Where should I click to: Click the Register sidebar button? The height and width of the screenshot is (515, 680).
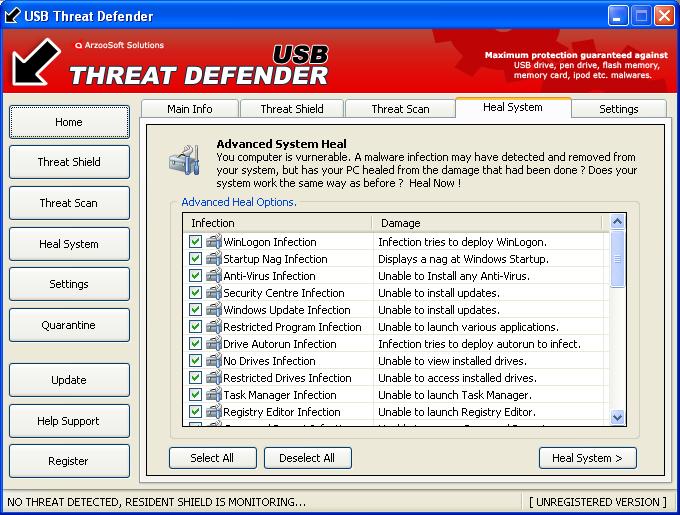point(69,461)
